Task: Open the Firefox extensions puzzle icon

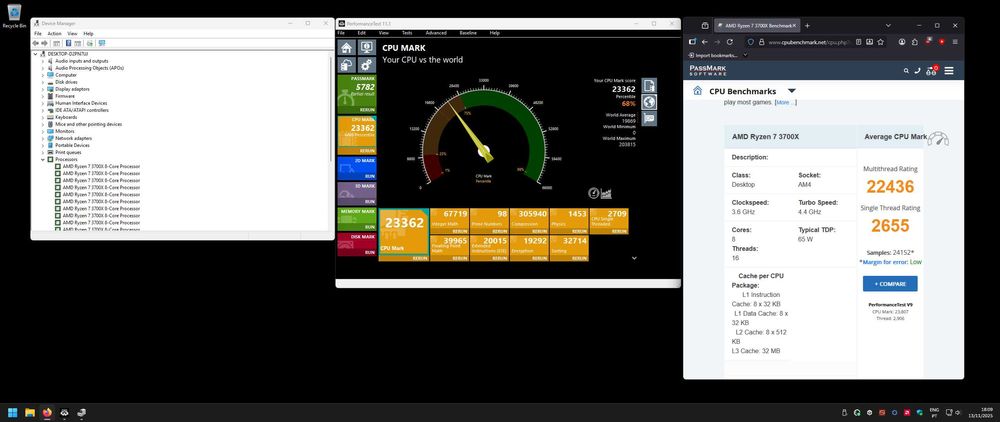Action: [915, 42]
